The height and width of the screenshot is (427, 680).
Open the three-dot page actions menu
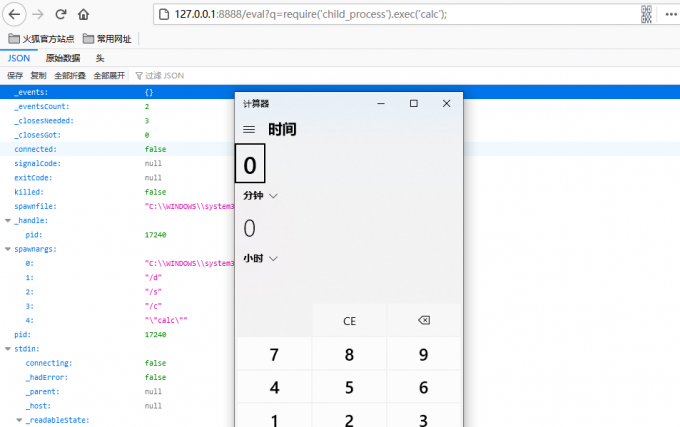point(671,14)
